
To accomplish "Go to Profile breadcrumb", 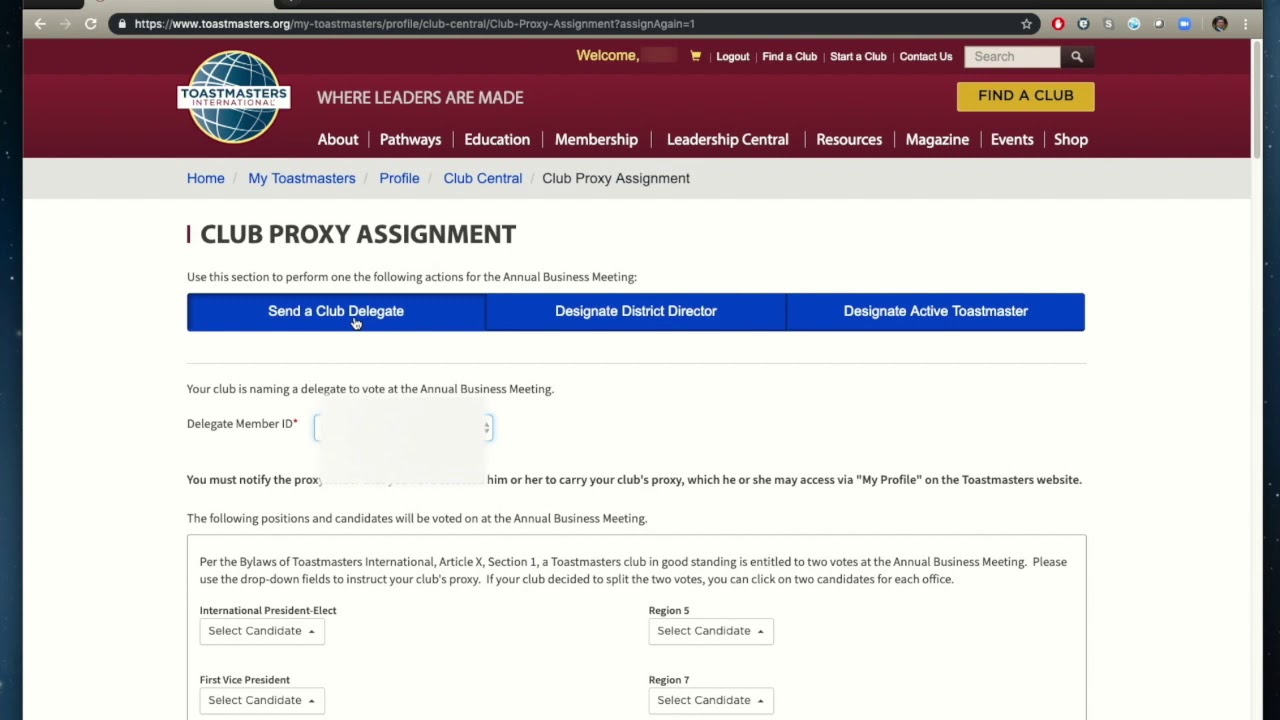I will [x=399, y=178].
